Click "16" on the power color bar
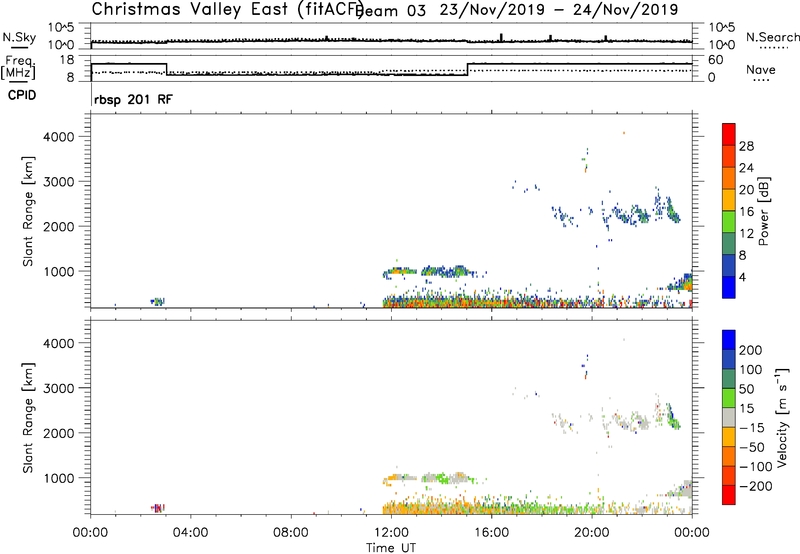 coord(746,212)
